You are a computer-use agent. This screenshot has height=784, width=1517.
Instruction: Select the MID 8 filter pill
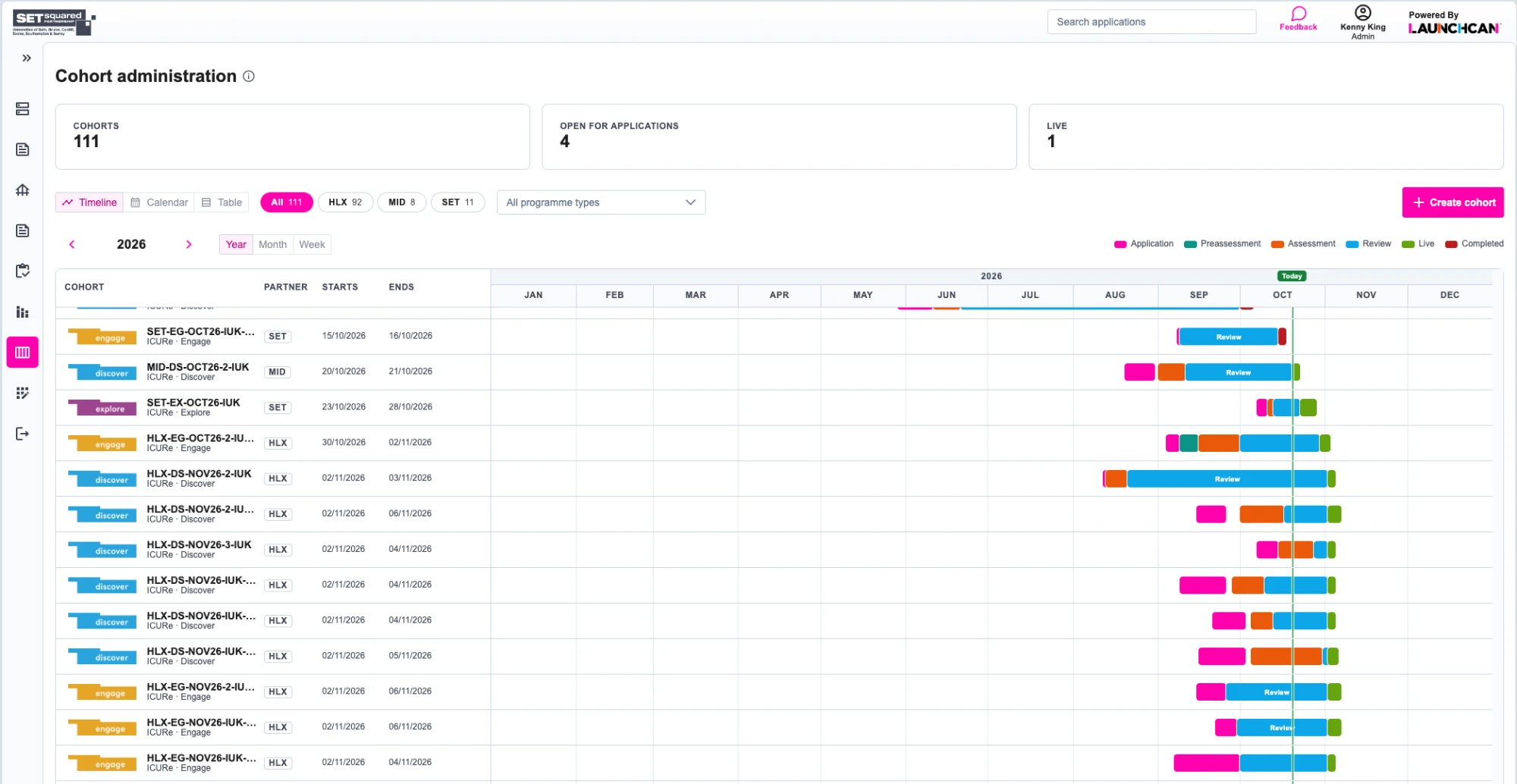(402, 202)
